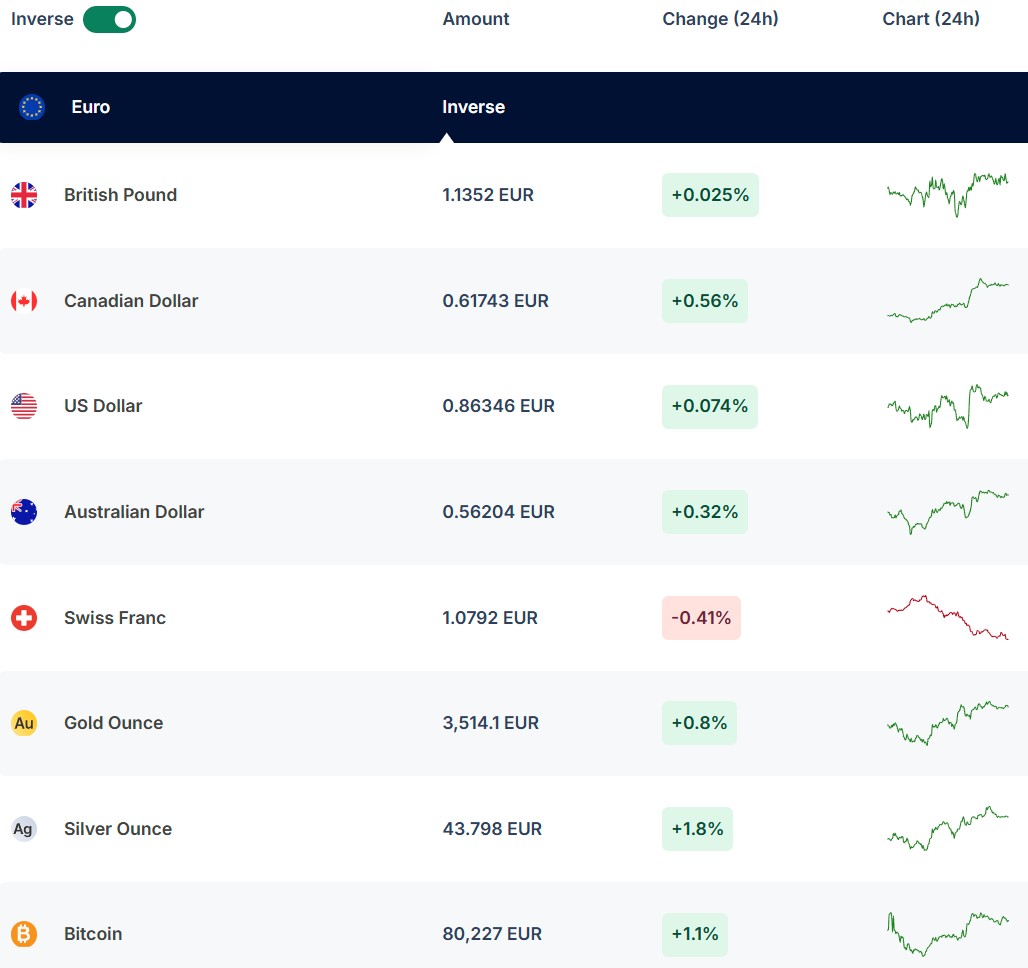
Task: Click the Australian flag icon
Action: pos(24,512)
